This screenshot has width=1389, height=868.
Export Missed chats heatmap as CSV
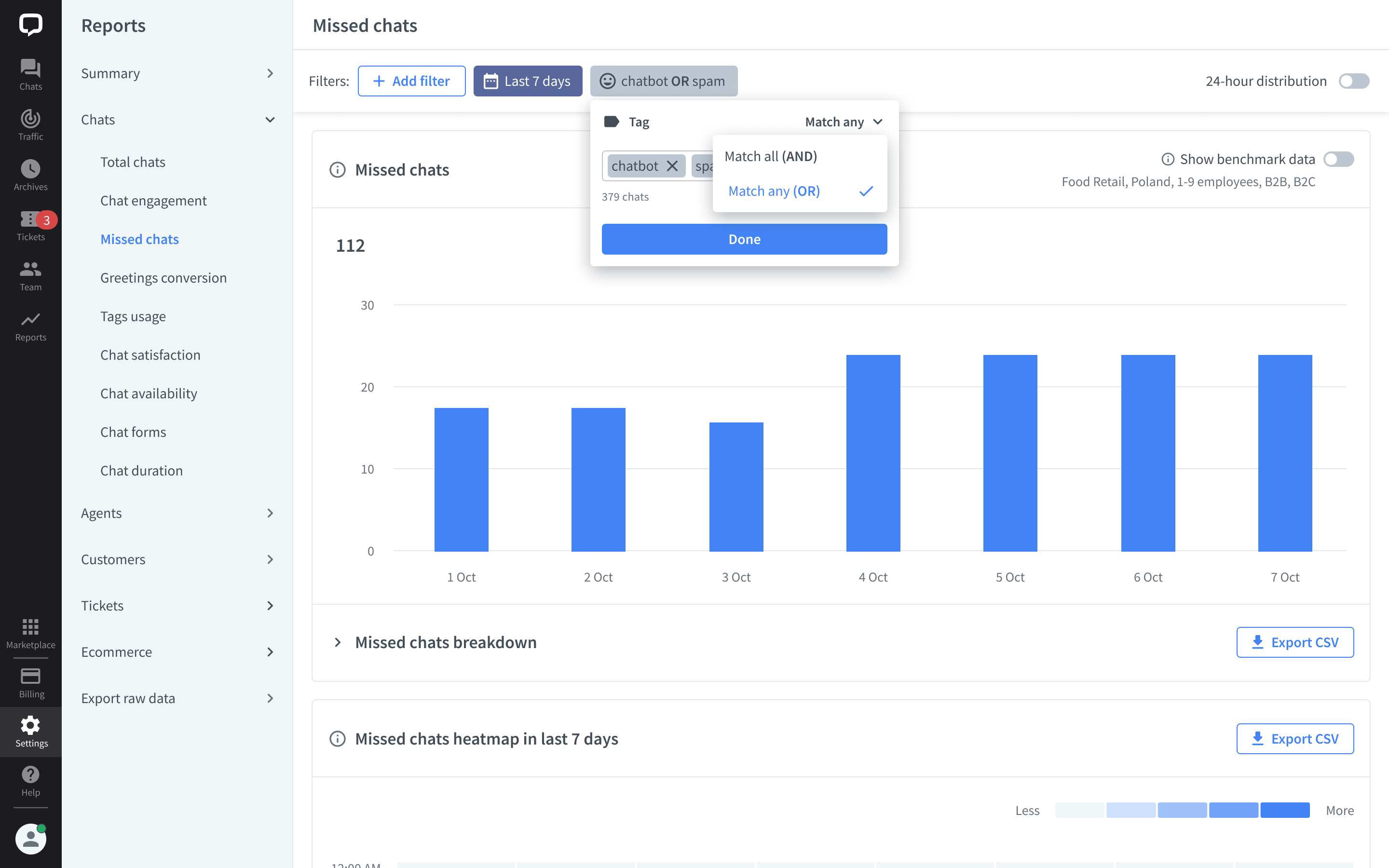pyautogui.click(x=1295, y=739)
